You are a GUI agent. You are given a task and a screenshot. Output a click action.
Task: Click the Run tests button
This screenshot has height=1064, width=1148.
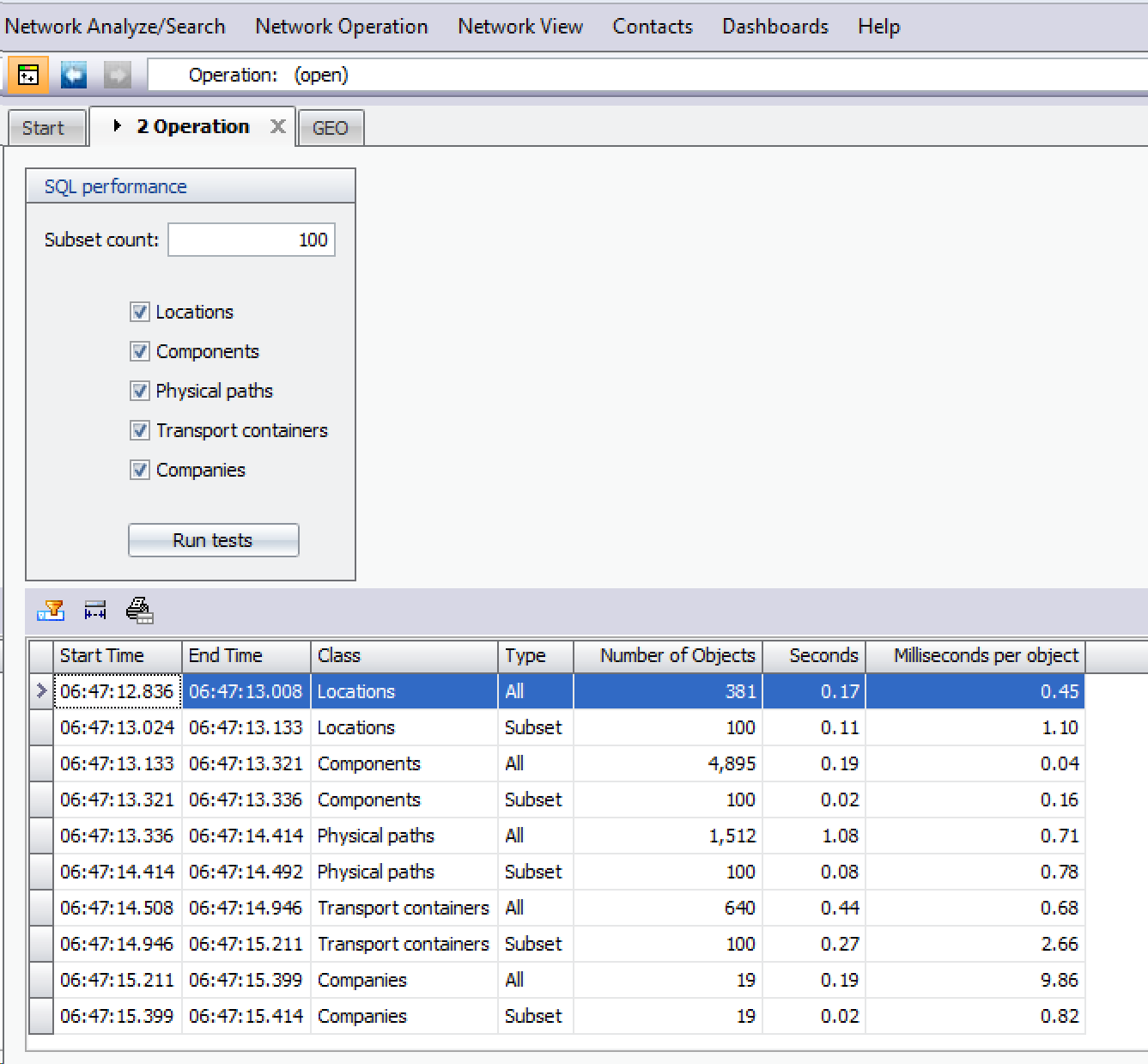pos(214,540)
